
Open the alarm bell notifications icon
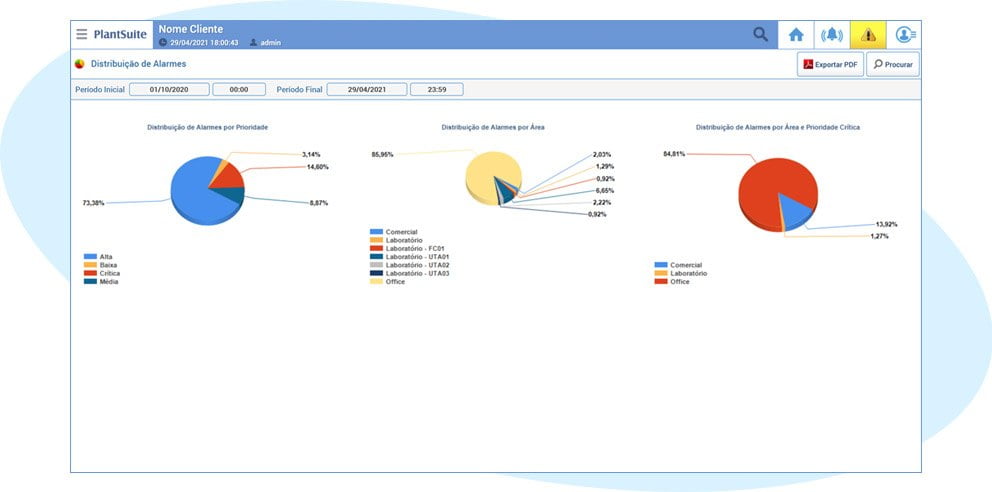coord(832,35)
